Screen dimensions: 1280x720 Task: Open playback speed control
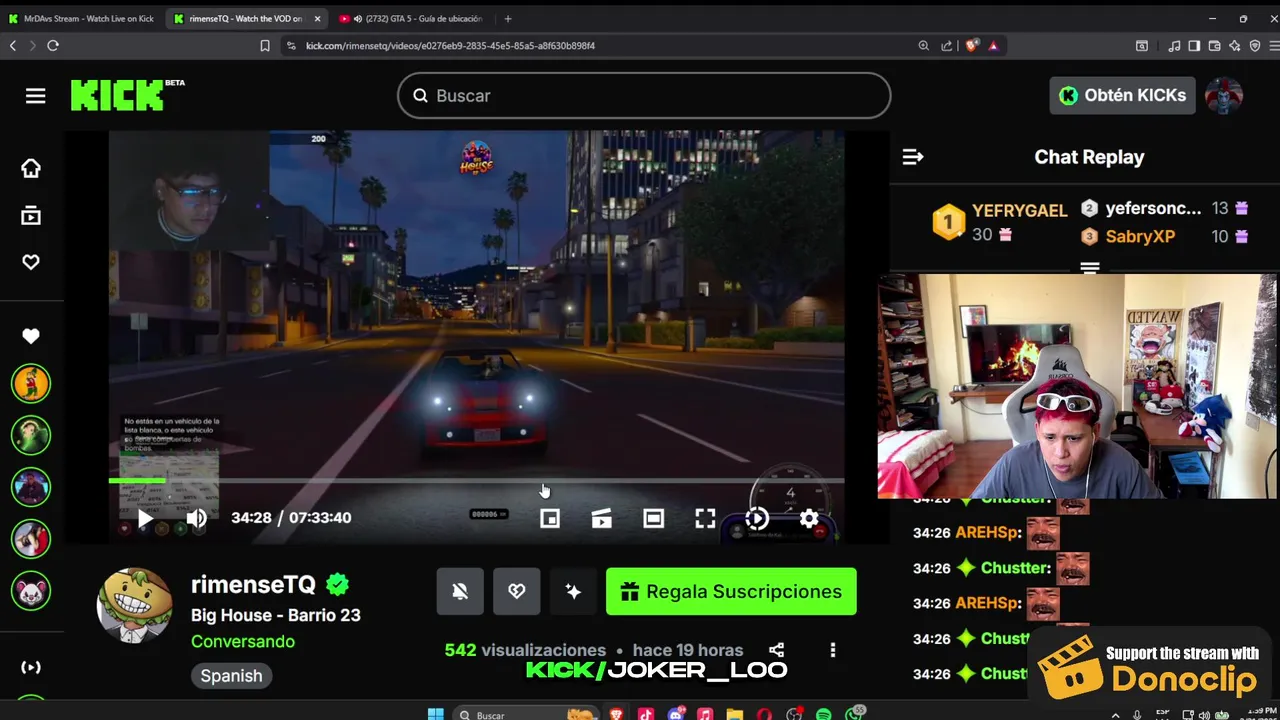757,518
